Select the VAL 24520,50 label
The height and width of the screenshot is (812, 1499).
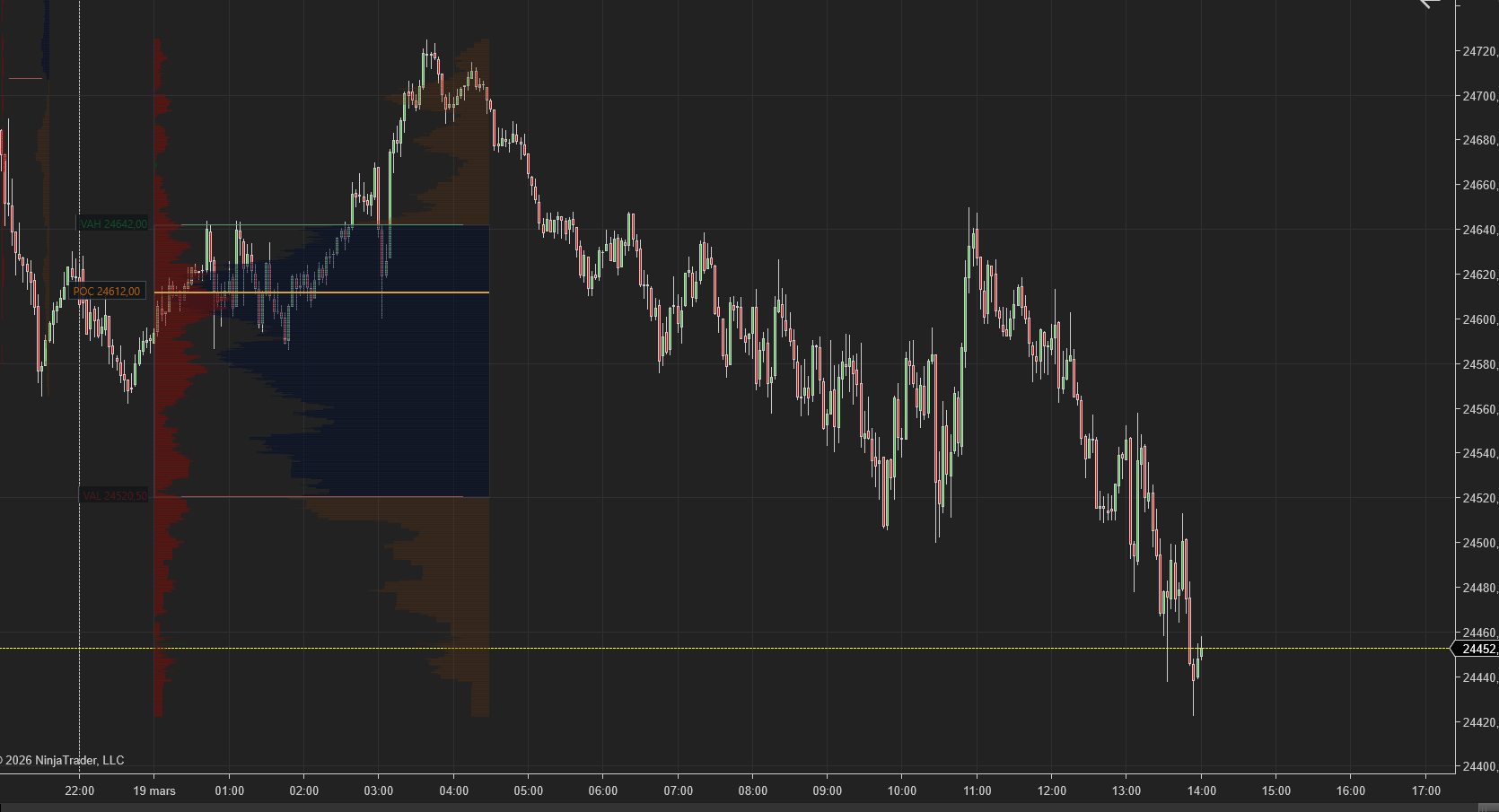coord(115,496)
